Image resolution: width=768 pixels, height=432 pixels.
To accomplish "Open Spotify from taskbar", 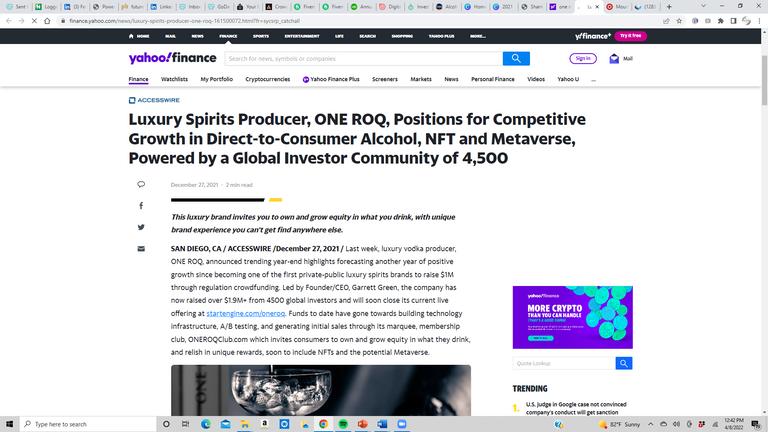I will (x=343, y=424).
